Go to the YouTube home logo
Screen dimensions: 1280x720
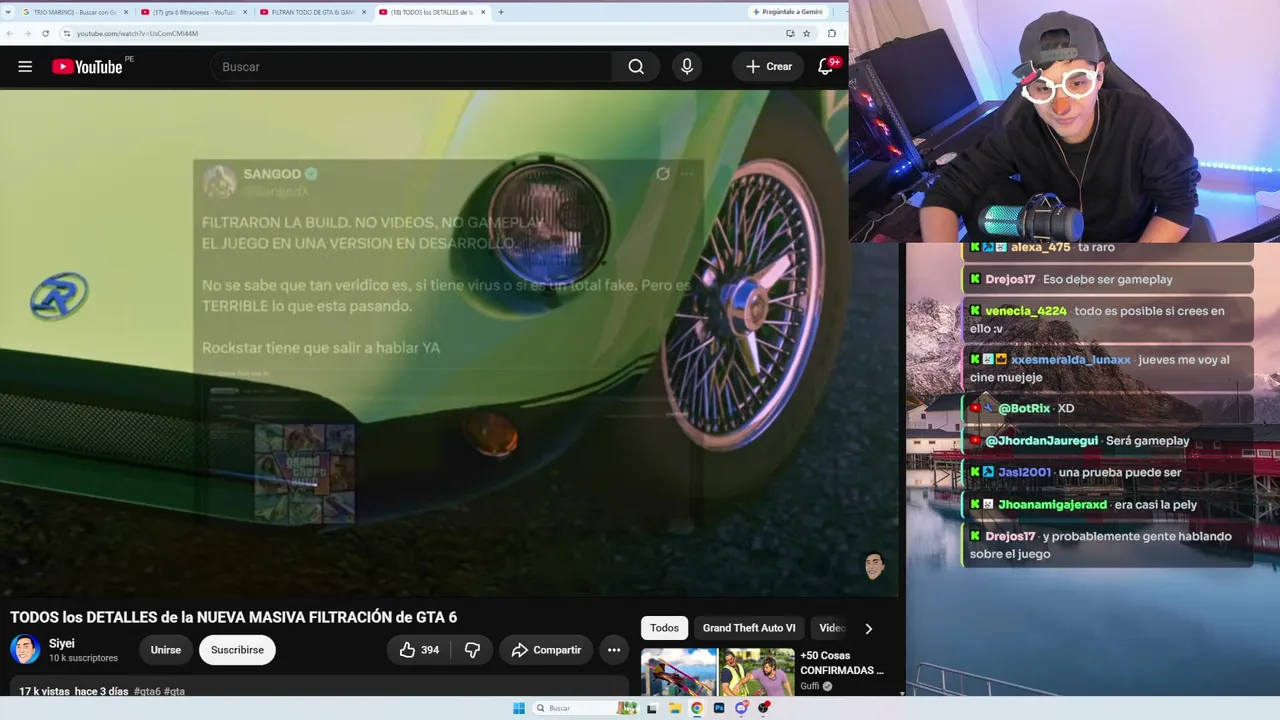pos(87,67)
